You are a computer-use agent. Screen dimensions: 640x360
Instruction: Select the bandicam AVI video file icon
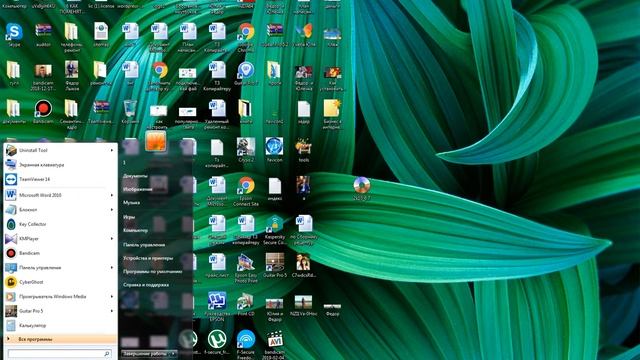click(x=275, y=344)
